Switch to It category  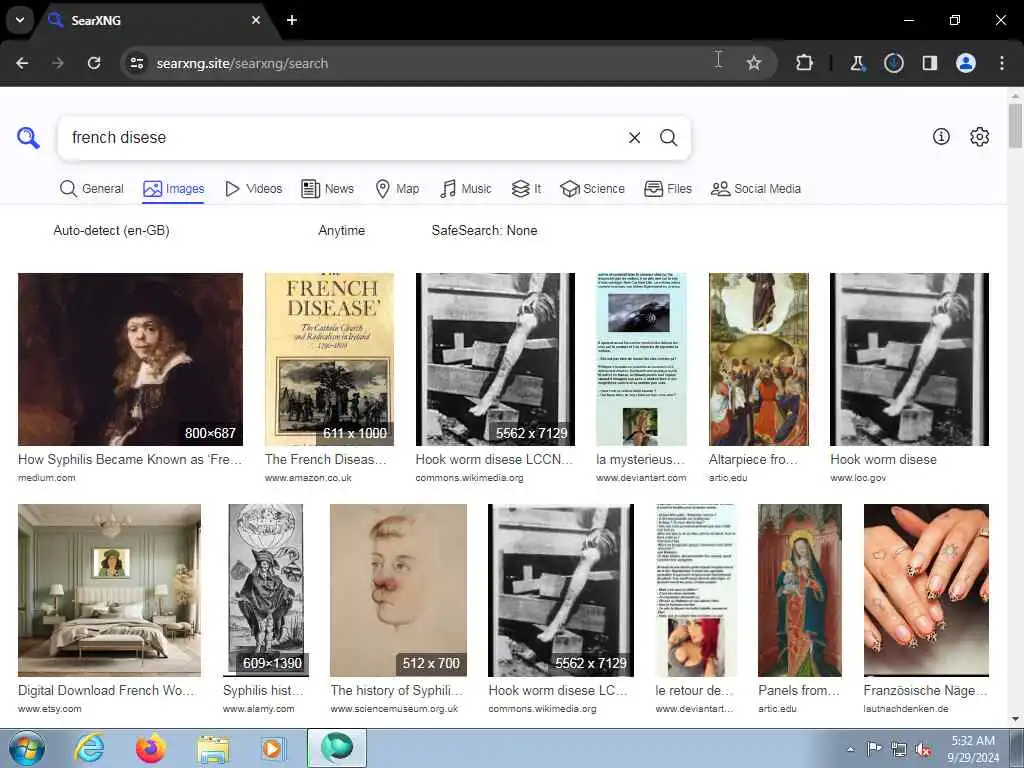(526, 189)
